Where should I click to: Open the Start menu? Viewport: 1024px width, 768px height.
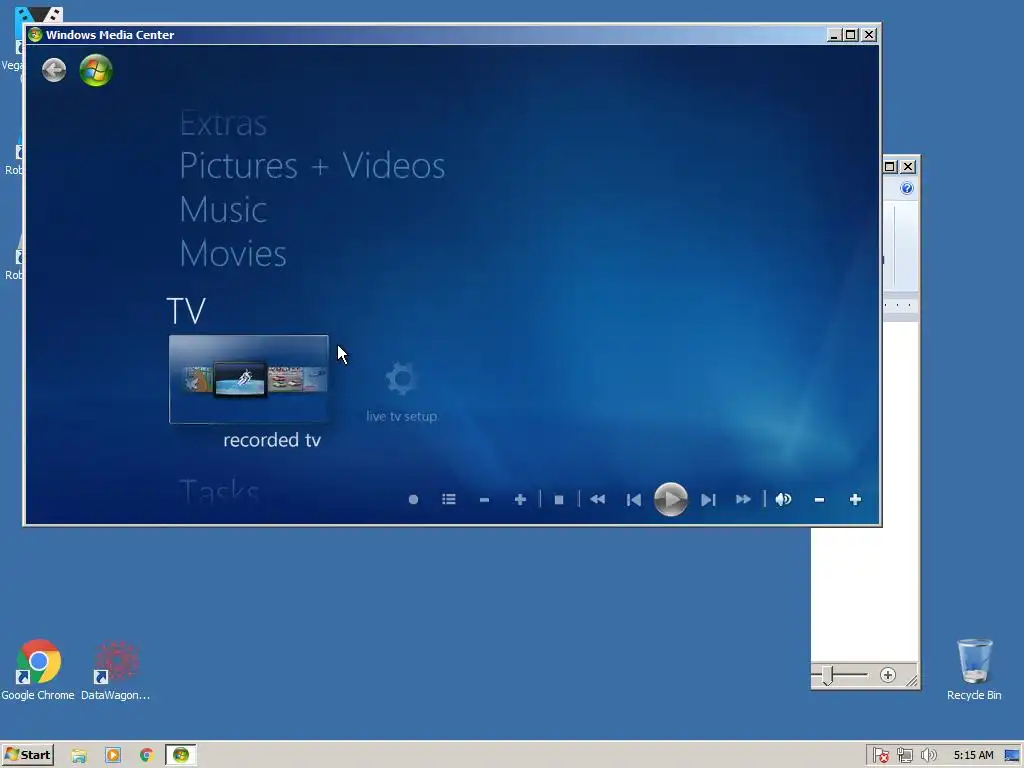tap(27, 755)
